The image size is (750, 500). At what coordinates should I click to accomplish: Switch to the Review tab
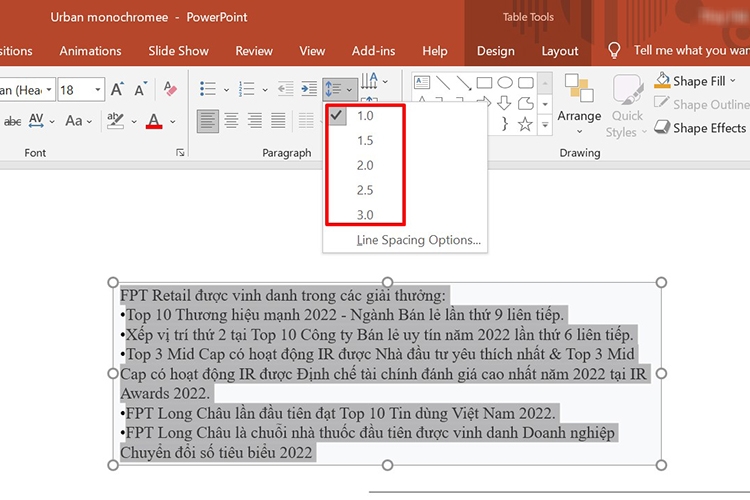coord(254,51)
